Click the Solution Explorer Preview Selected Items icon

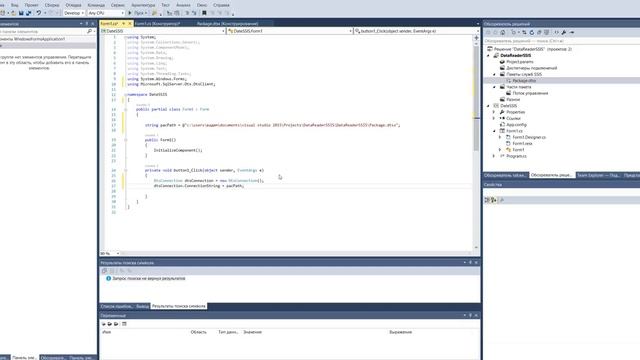[571, 32]
